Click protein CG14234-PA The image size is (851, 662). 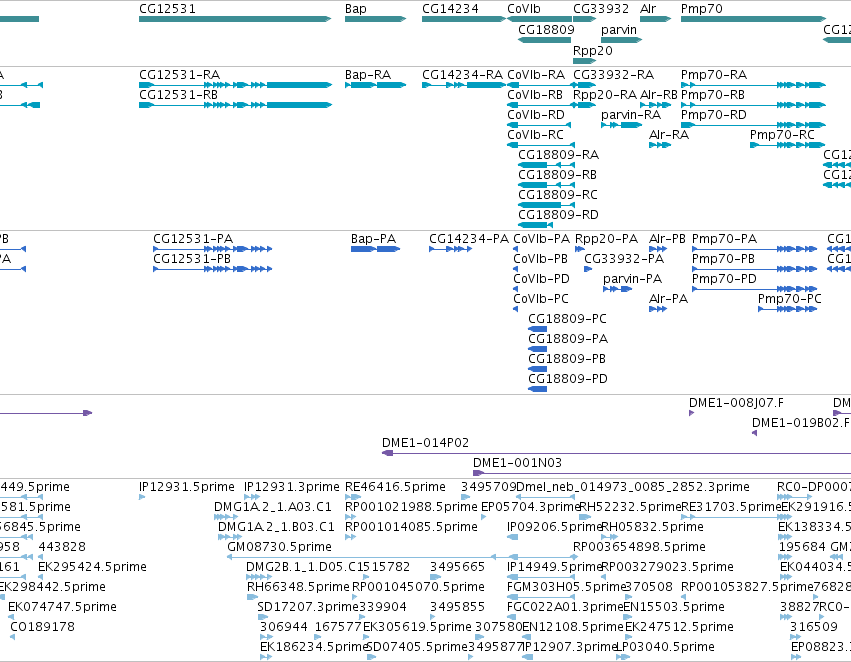click(x=469, y=239)
